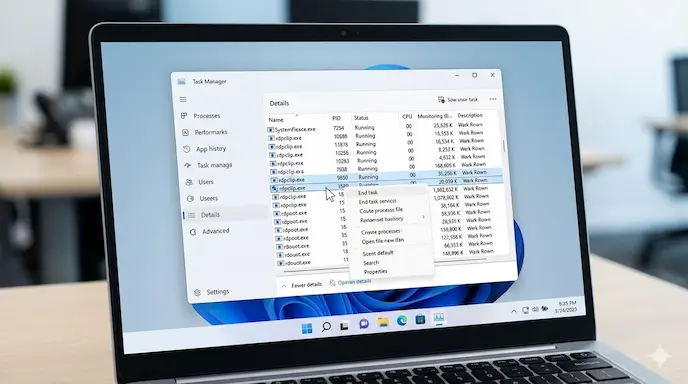Open the hamburger navigation menu
Screen dimensions: 688x384
tap(183, 100)
